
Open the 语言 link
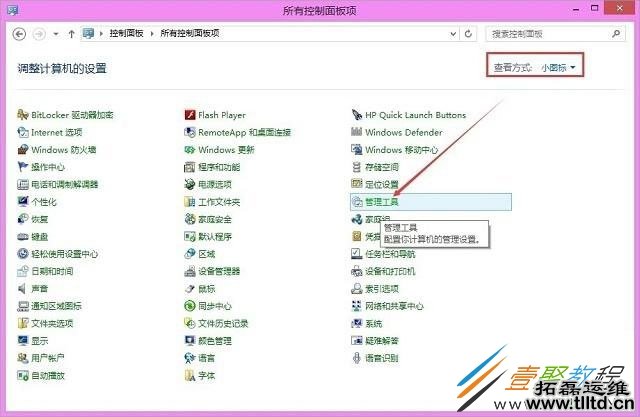click(207, 358)
